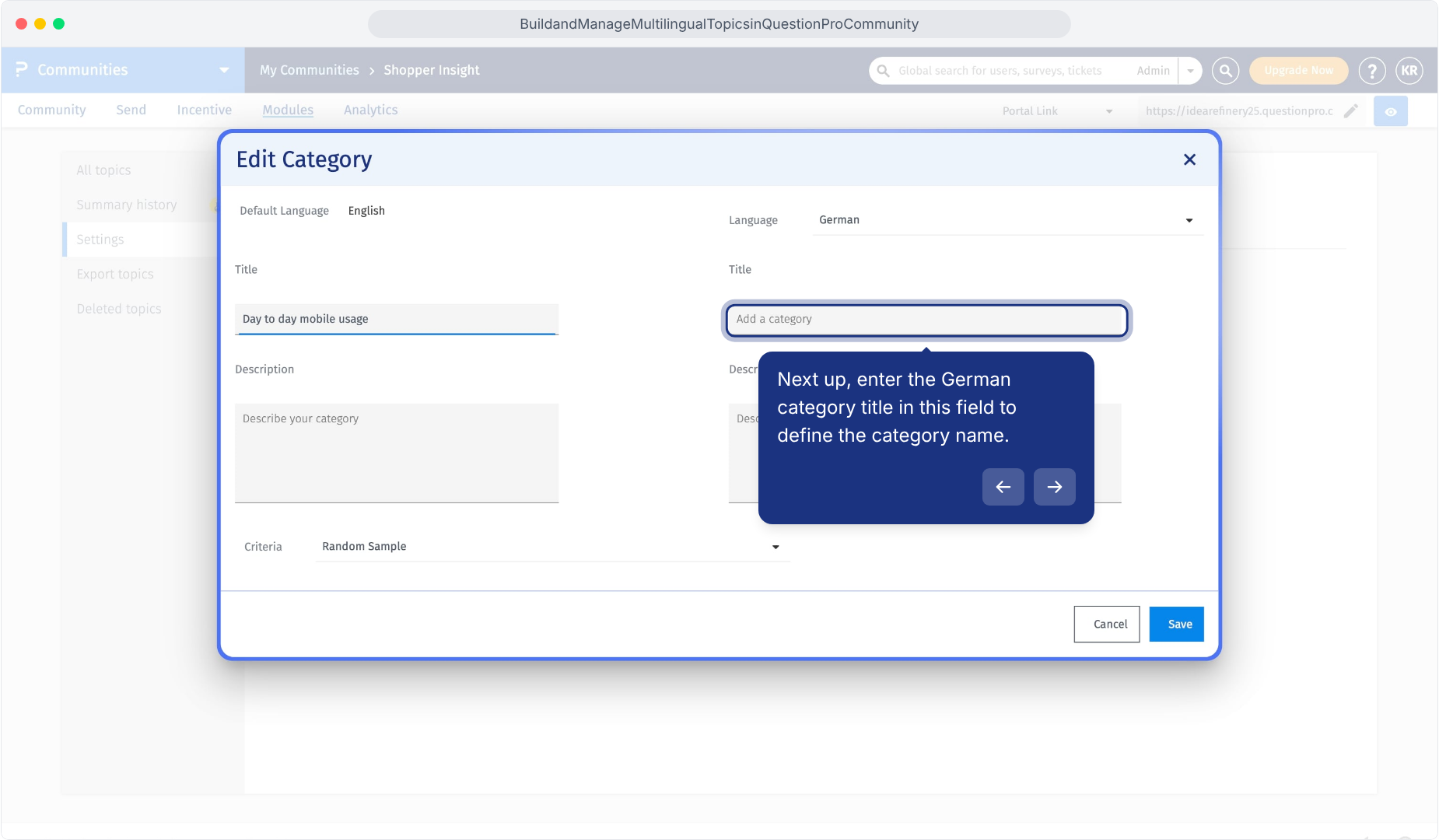This screenshot has height=840, width=1439.
Task: Go to the Analytics tab
Action: click(x=371, y=110)
